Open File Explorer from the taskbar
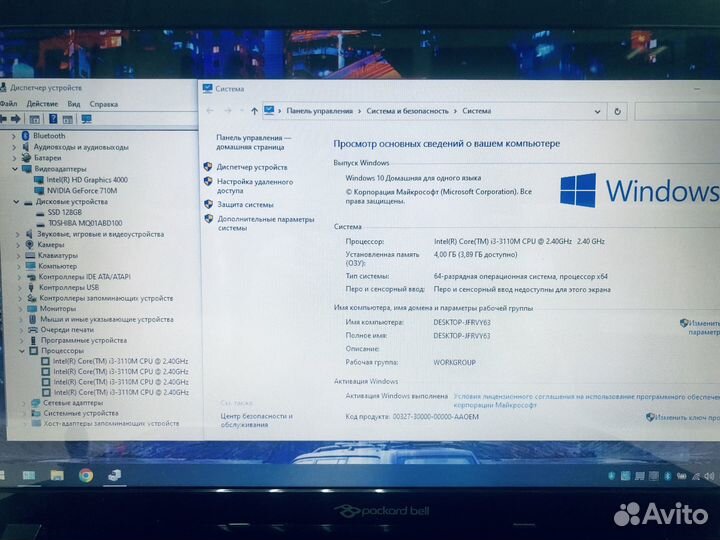Viewport: 720px width, 540px height. tap(57, 475)
